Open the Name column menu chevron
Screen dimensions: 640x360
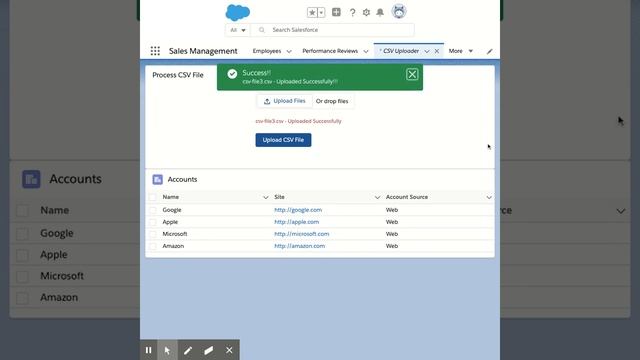coord(266,198)
